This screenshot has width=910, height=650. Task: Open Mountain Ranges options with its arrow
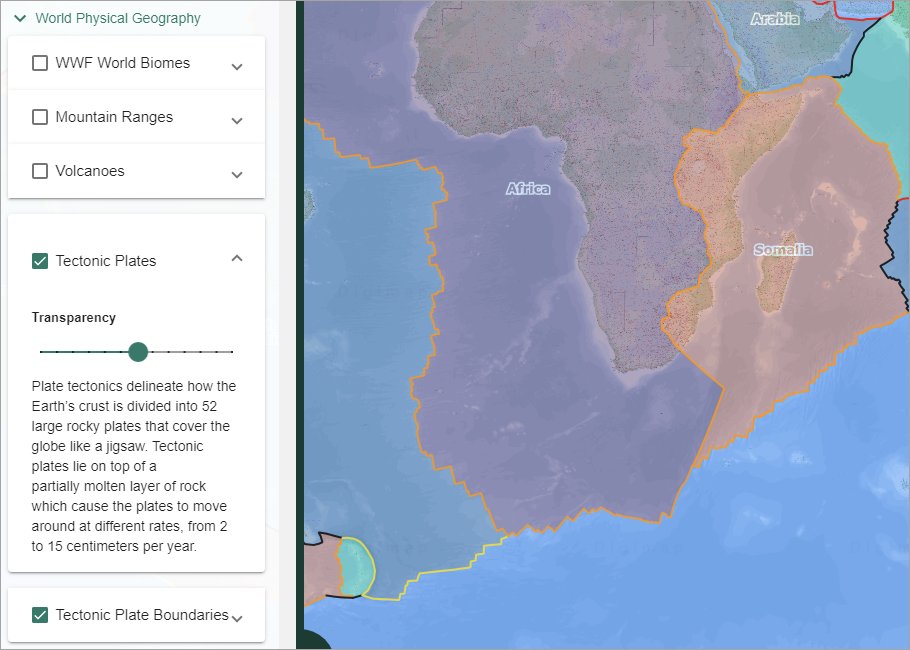(x=237, y=121)
